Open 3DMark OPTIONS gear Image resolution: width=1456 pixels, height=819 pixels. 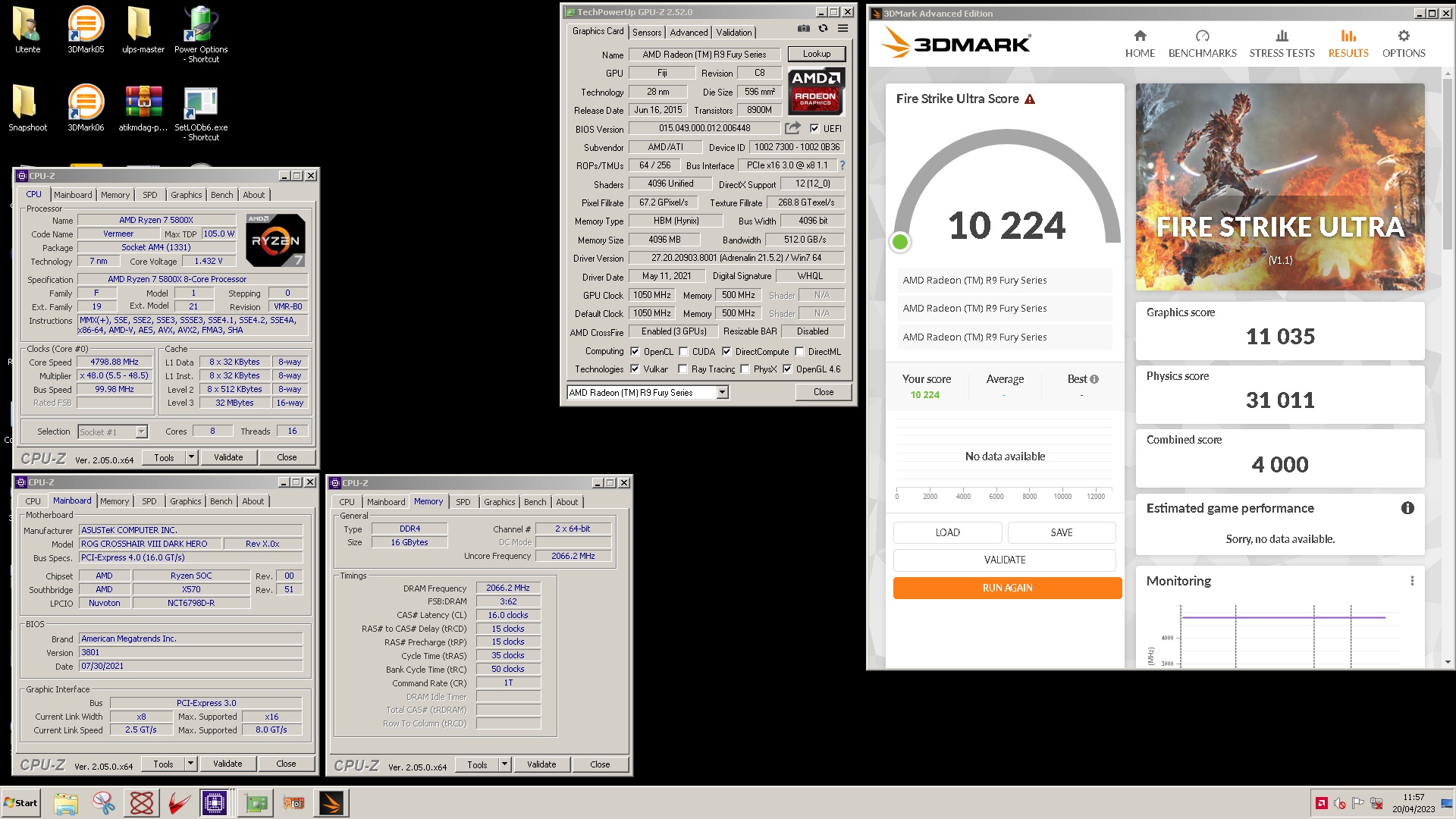(1404, 44)
